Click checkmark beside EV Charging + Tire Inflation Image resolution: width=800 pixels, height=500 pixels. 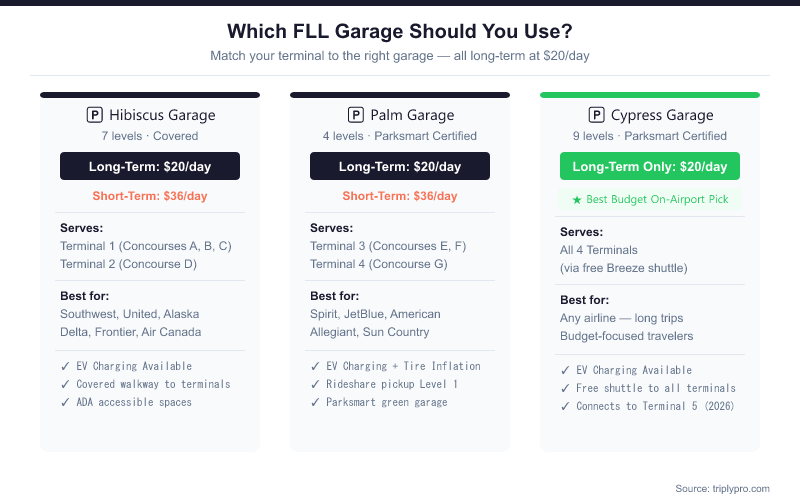(315, 366)
